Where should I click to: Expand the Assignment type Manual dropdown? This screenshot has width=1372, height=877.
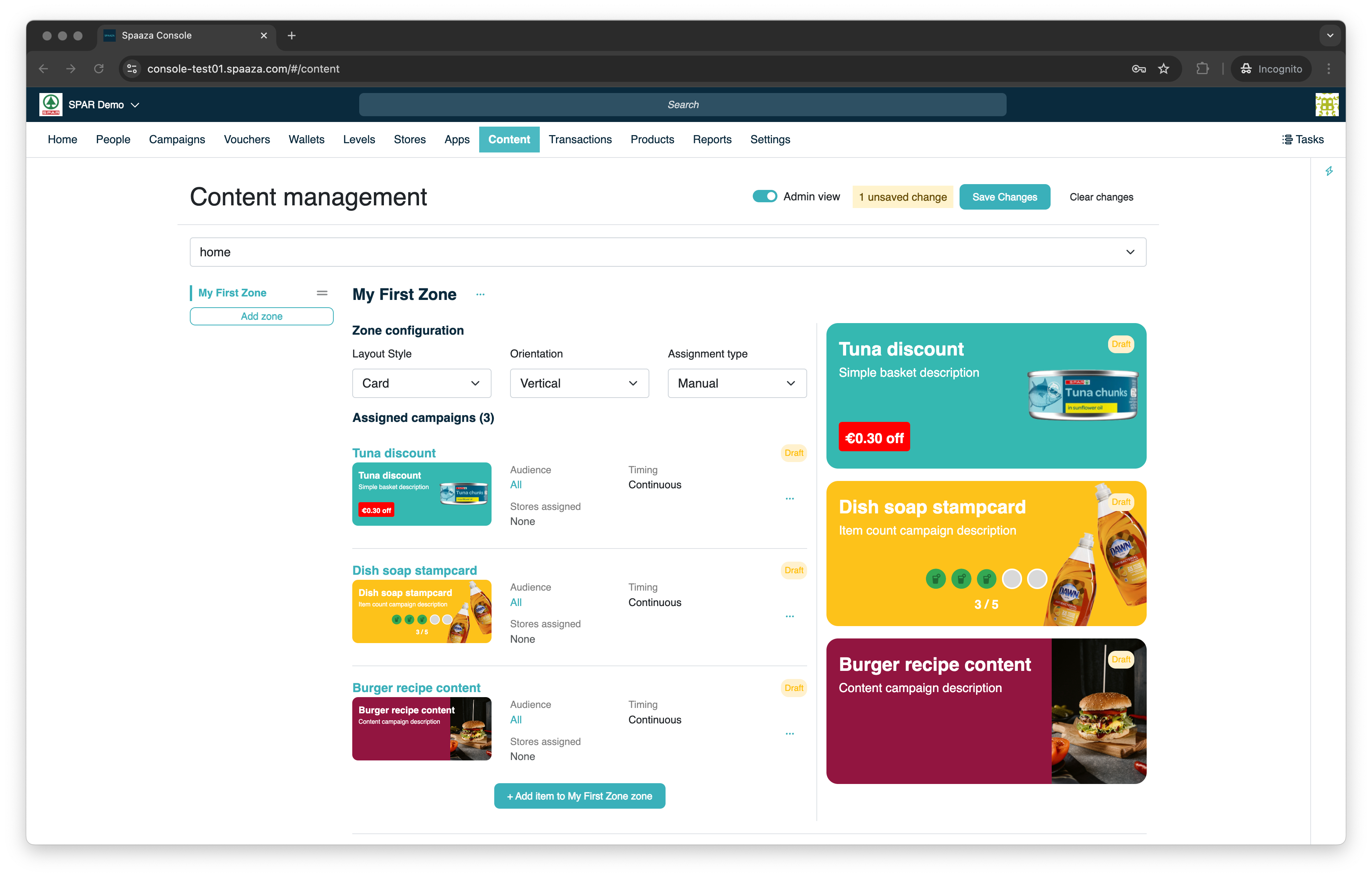(737, 384)
